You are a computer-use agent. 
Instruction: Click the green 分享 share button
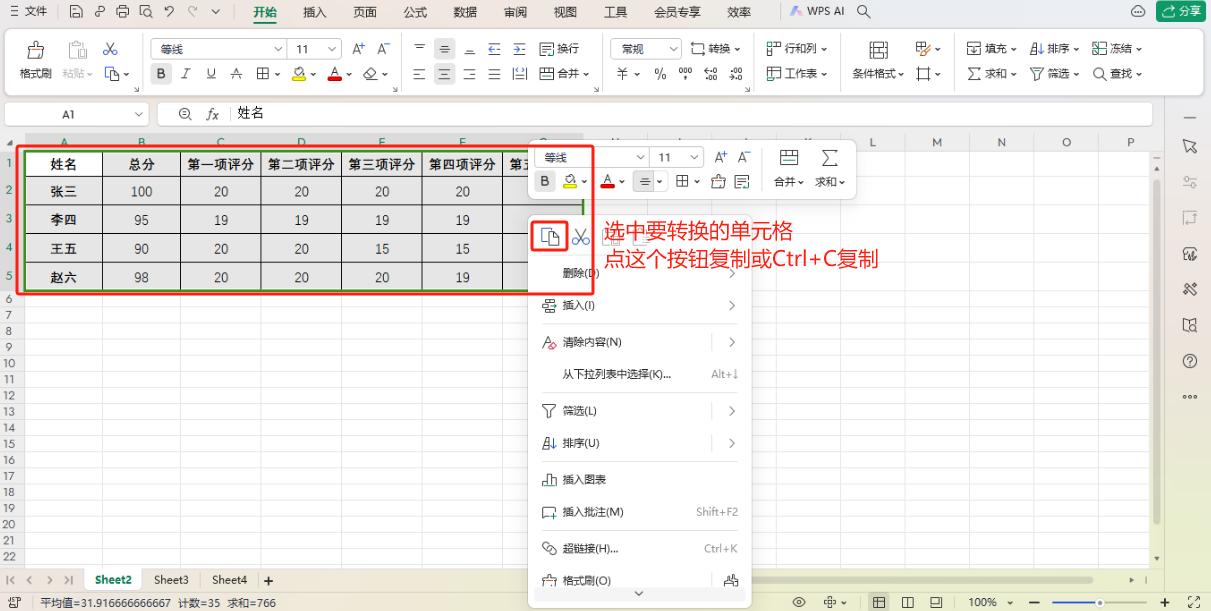point(1179,11)
